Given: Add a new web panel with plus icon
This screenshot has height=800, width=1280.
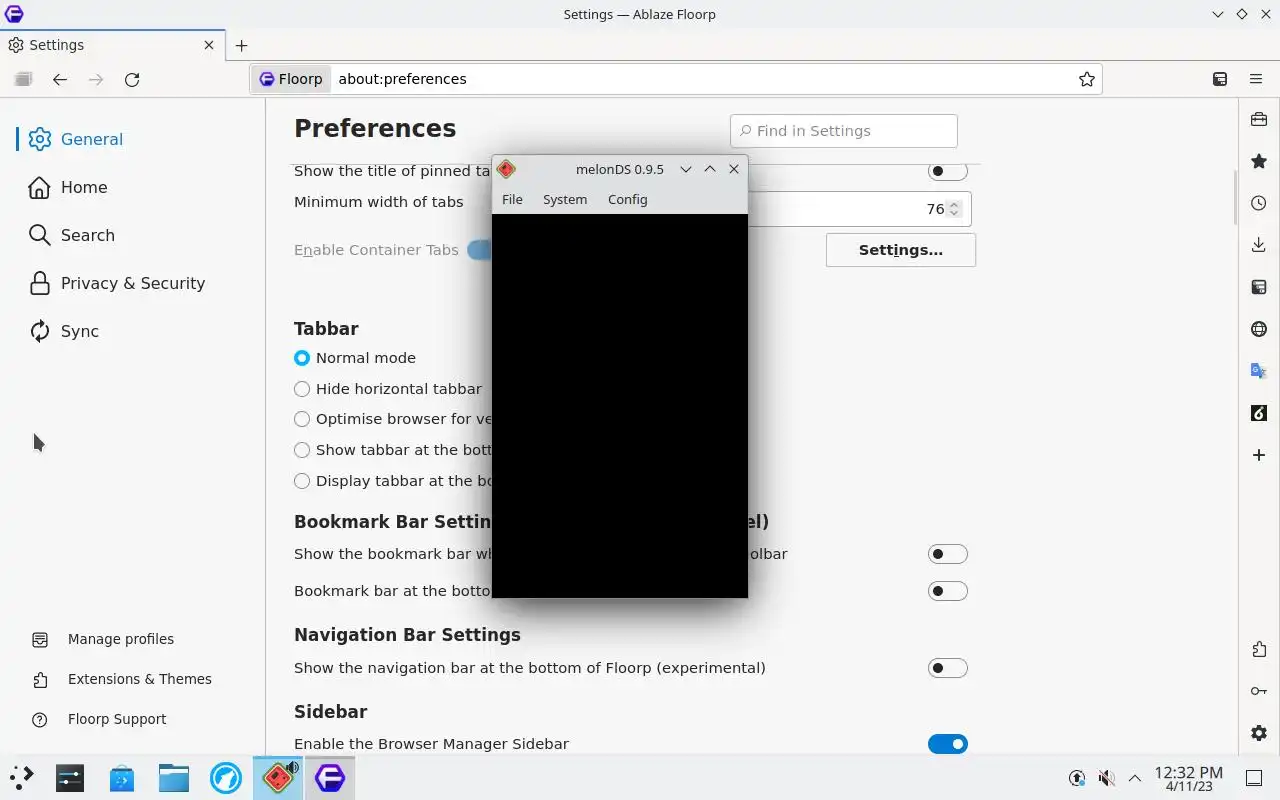Looking at the screenshot, I should (x=1259, y=455).
